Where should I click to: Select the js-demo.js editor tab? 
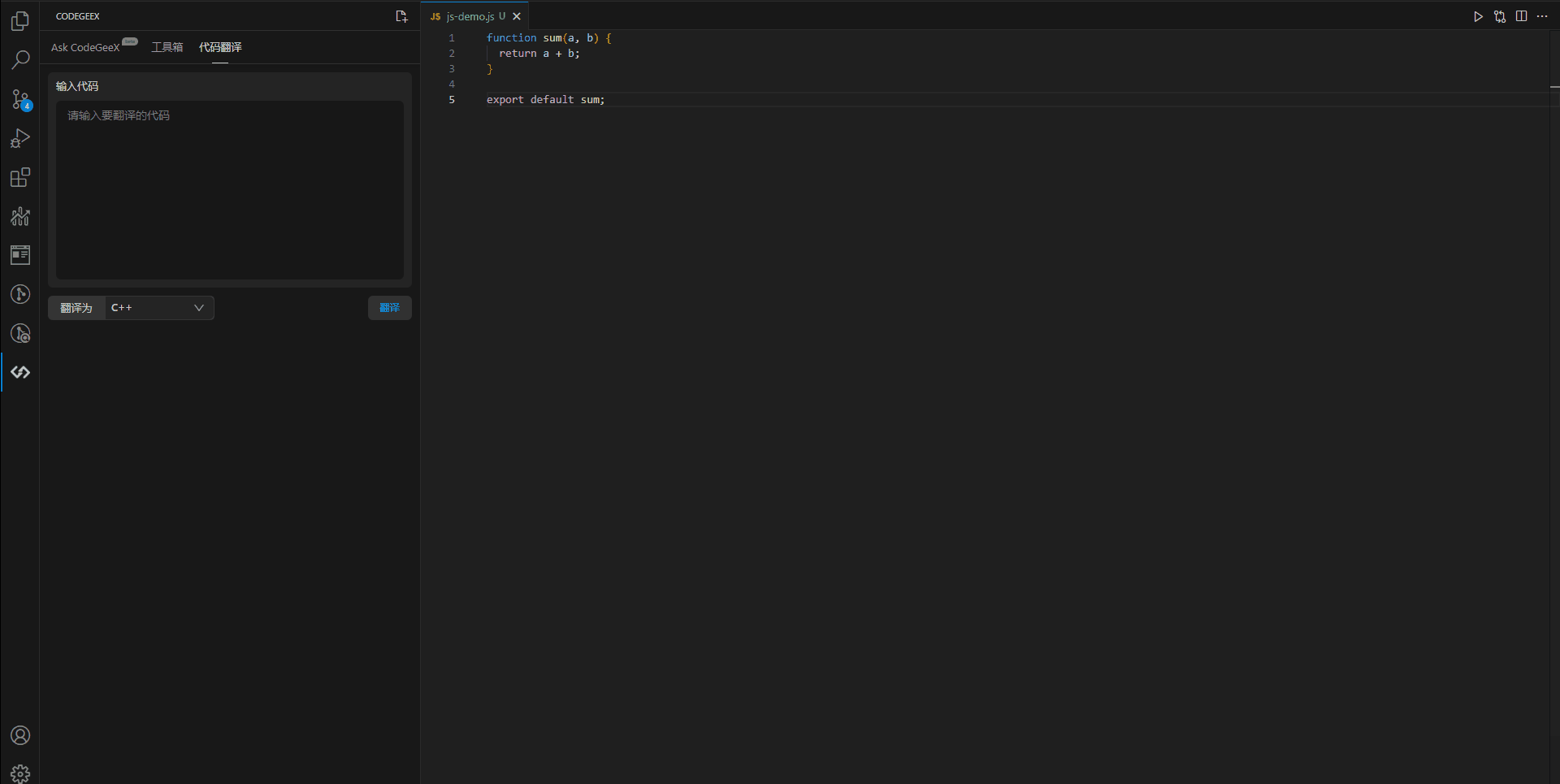pos(474,16)
